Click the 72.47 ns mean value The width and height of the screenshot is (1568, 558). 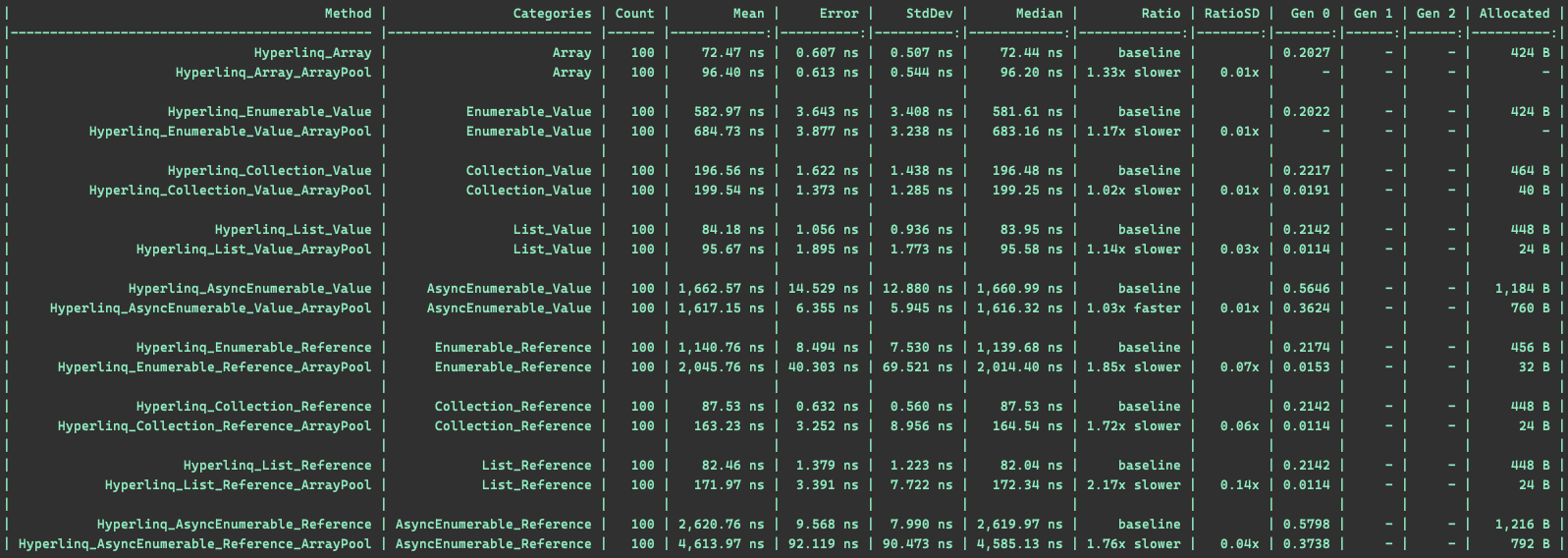pos(733,53)
